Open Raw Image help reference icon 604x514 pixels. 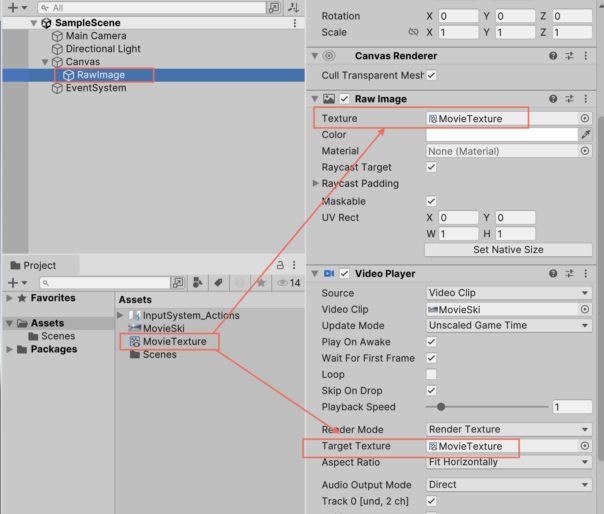pos(553,99)
